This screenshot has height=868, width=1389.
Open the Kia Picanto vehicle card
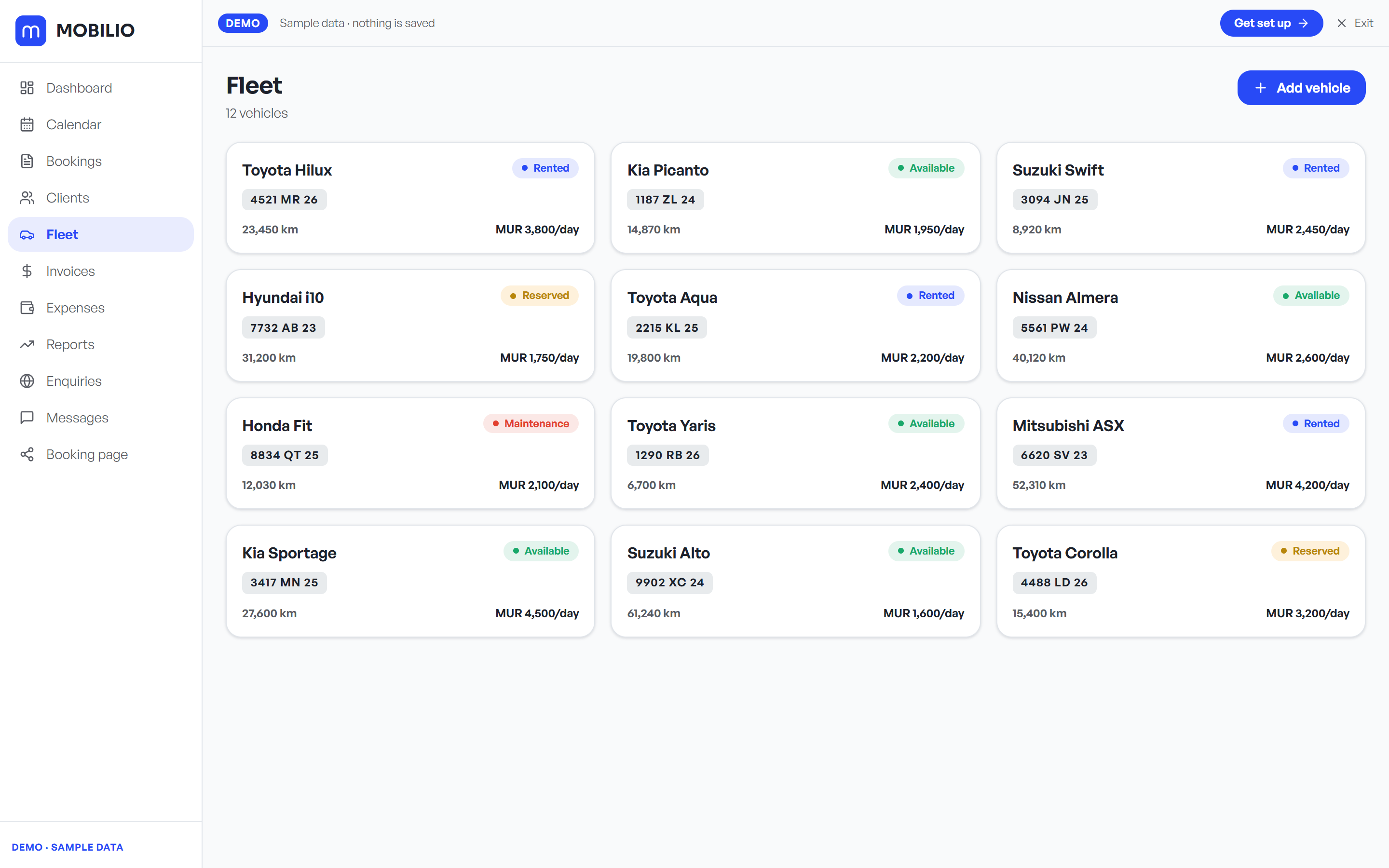click(795, 198)
